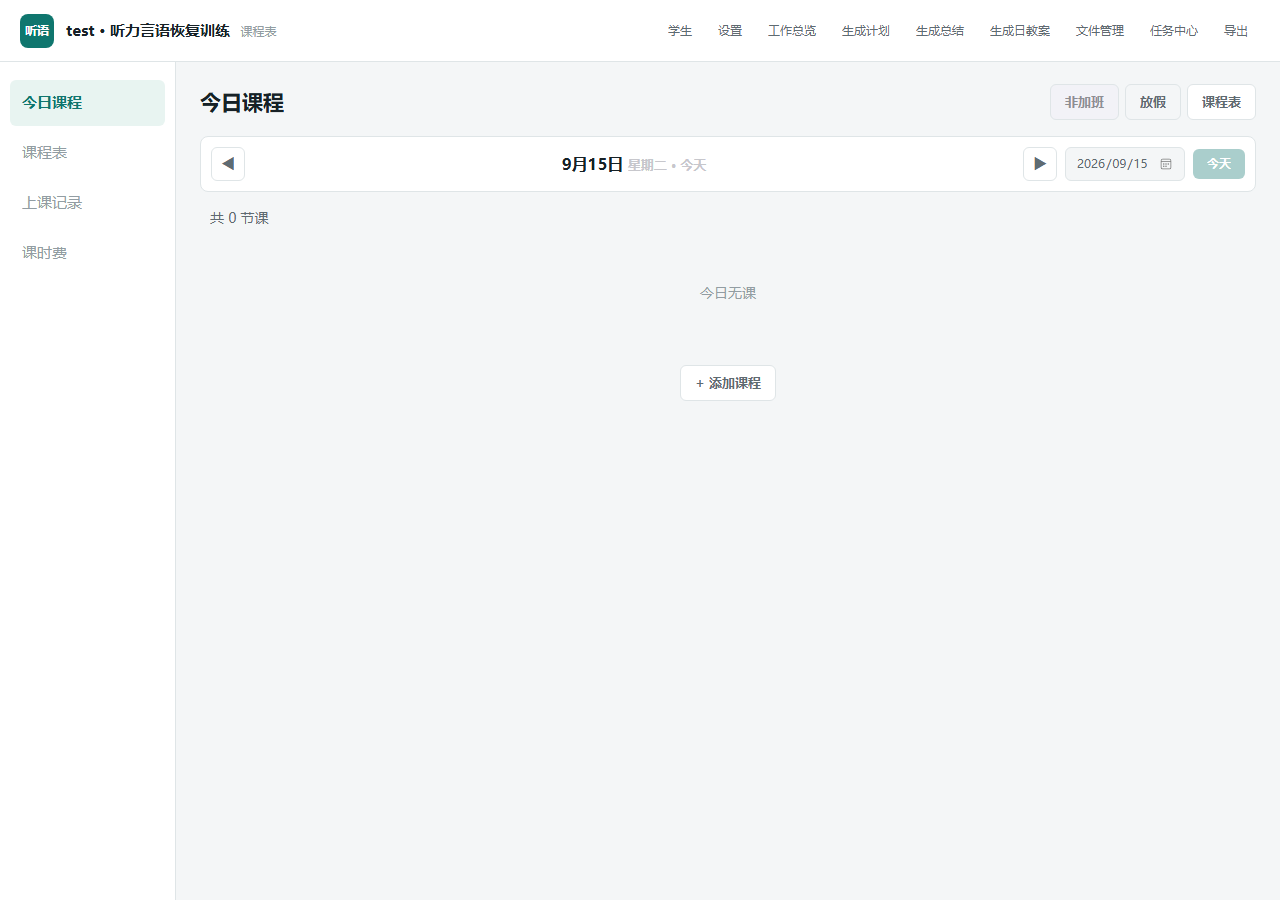Click the 放假 button
Viewport: 1280px width, 900px height.
click(x=1153, y=102)
